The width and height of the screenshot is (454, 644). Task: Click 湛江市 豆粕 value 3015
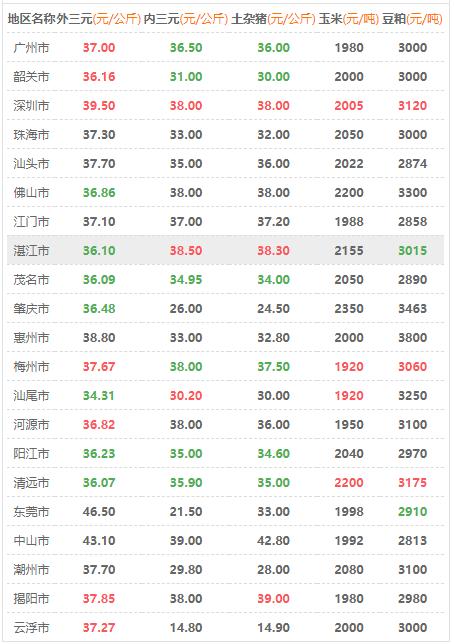pyautogui.click(x=413, y=251)
